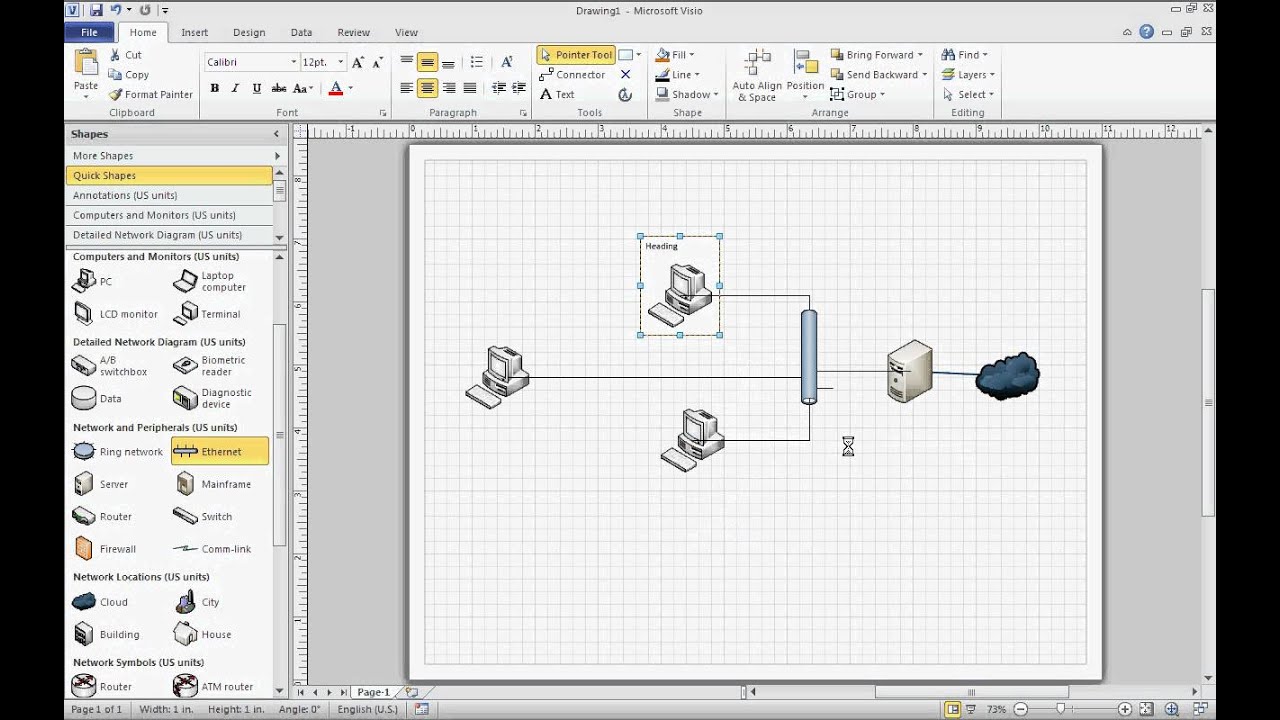1280x720 pixels.
Task: Select the Switch shape
Action: [203, 516]
